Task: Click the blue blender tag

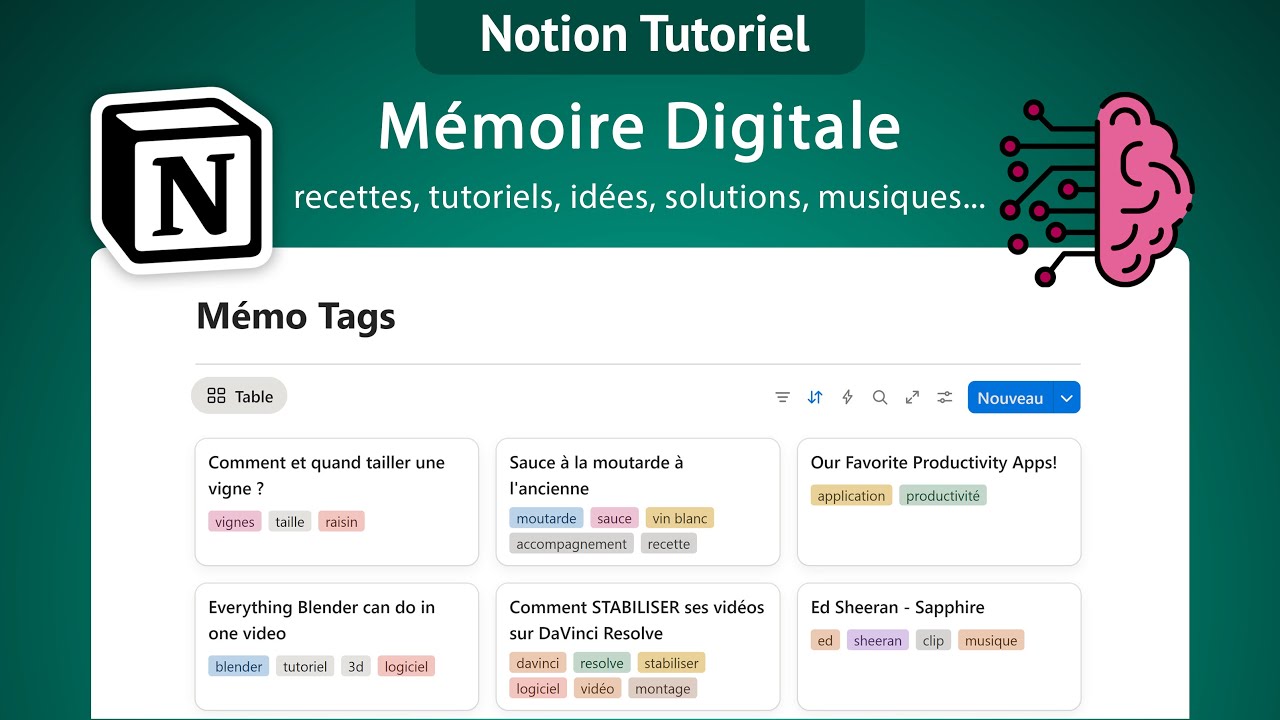Action: pyautogui.click(x=239, y=666)
